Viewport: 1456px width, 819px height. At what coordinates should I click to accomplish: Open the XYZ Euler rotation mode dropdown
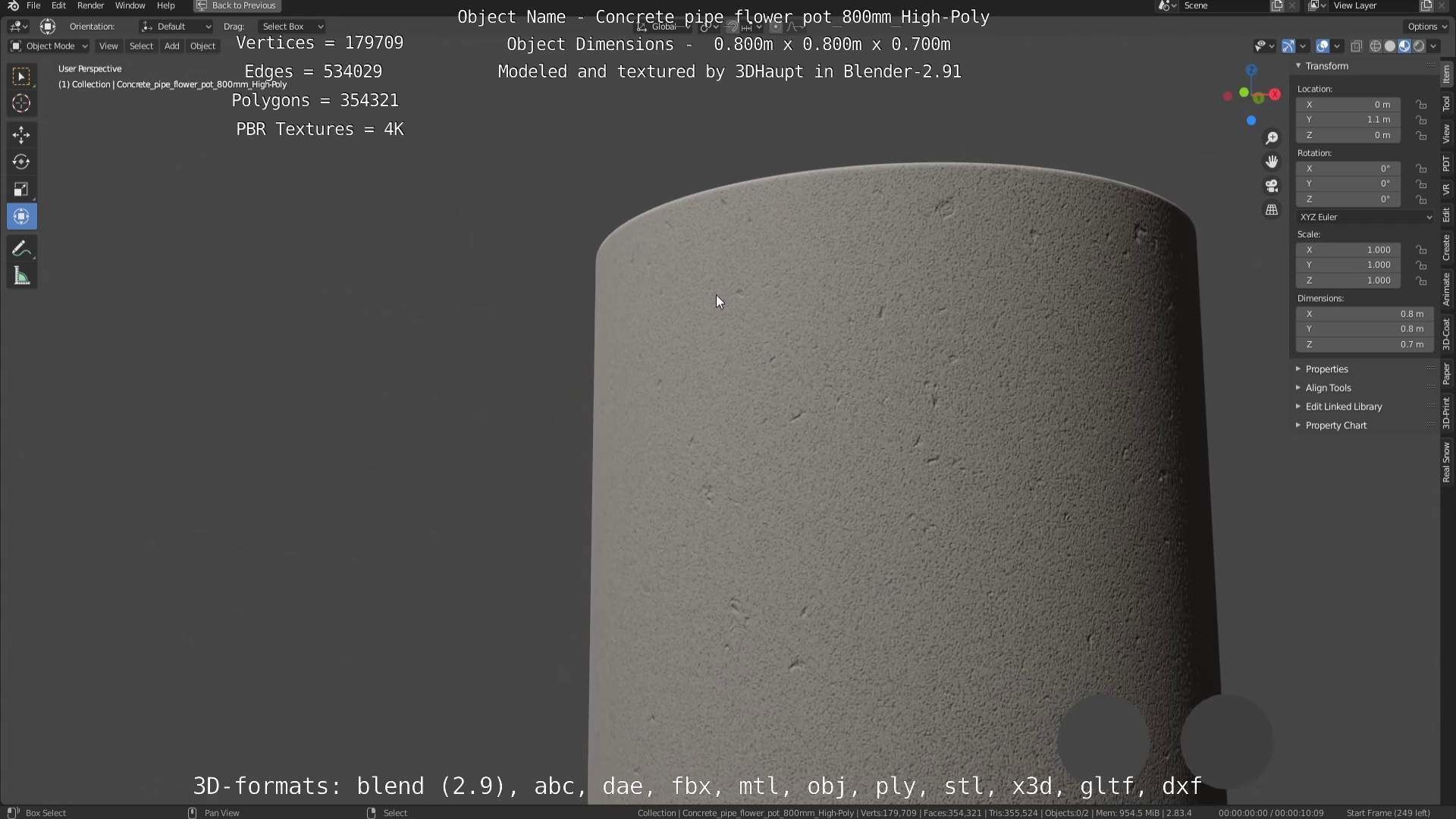click(1365, 217)
